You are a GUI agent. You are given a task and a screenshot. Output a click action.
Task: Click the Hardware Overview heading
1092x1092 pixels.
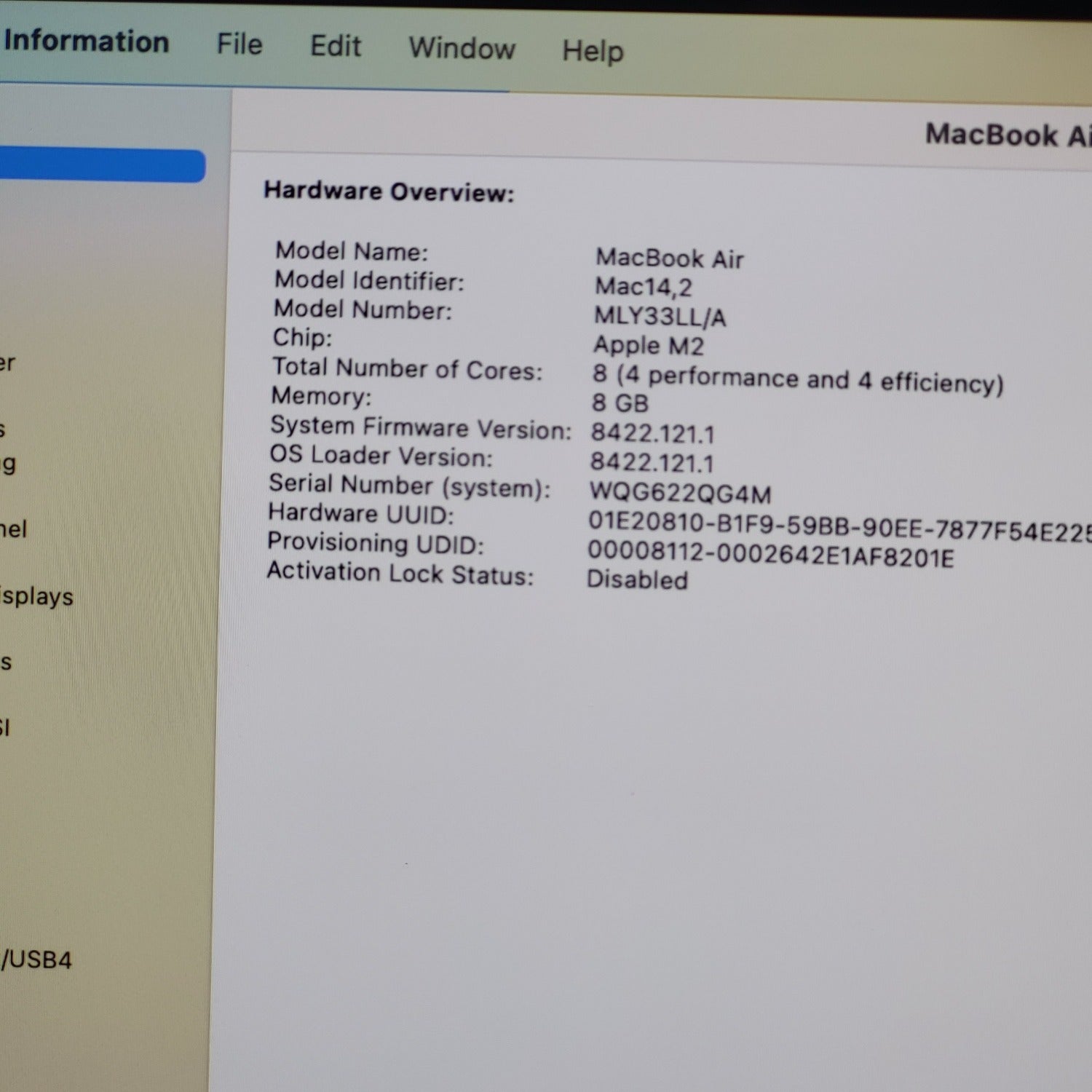[389, 191]
